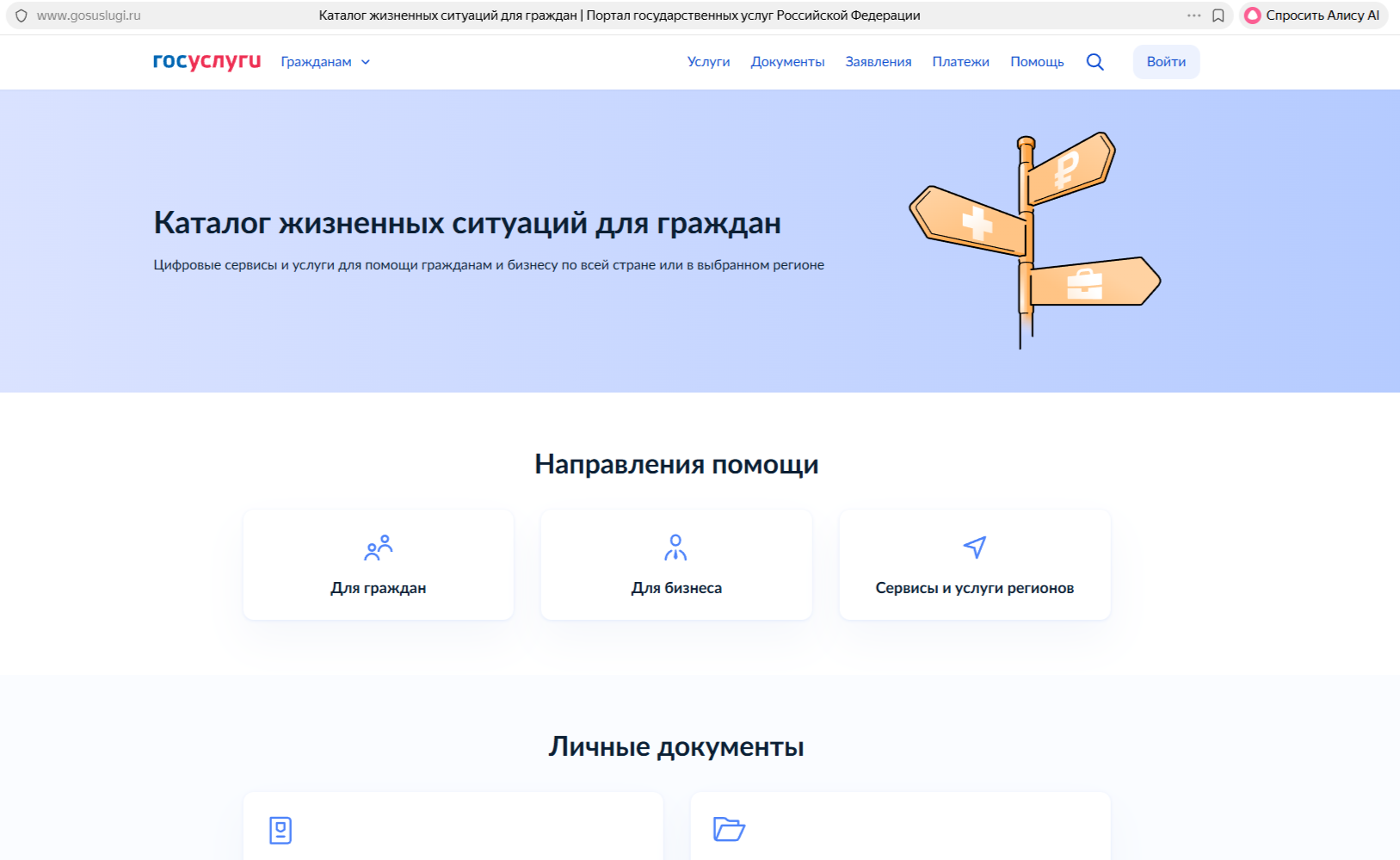
Task: Open the Услуги menu item
Action: point(708,62)
